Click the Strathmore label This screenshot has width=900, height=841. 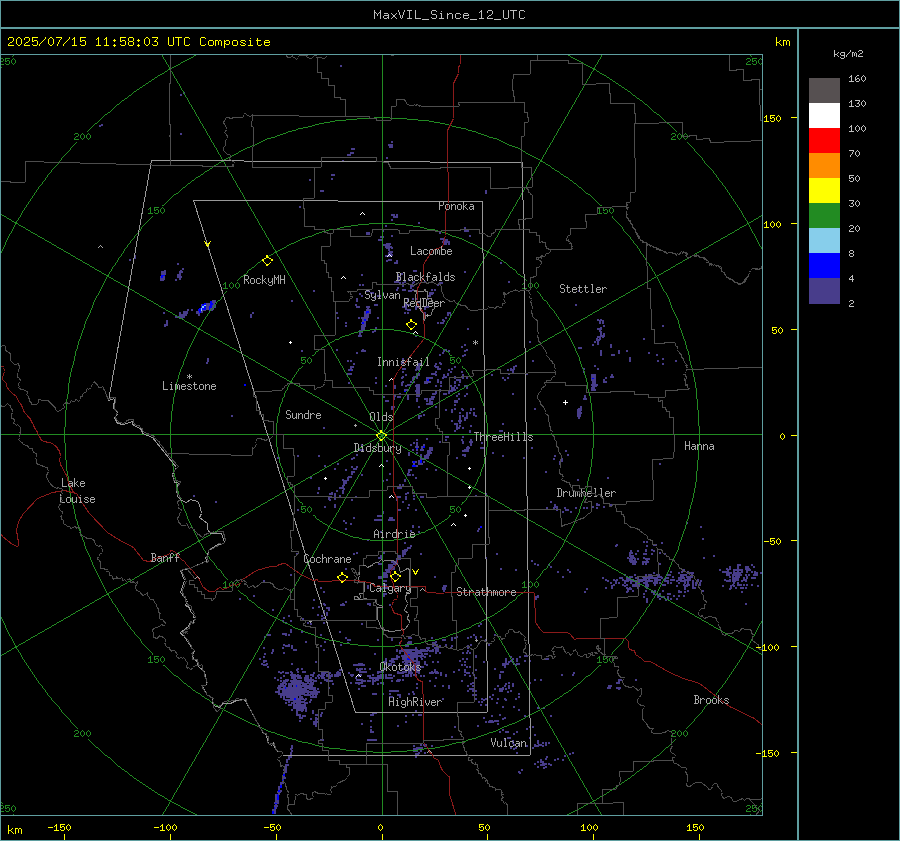click(x=486, y=592)
